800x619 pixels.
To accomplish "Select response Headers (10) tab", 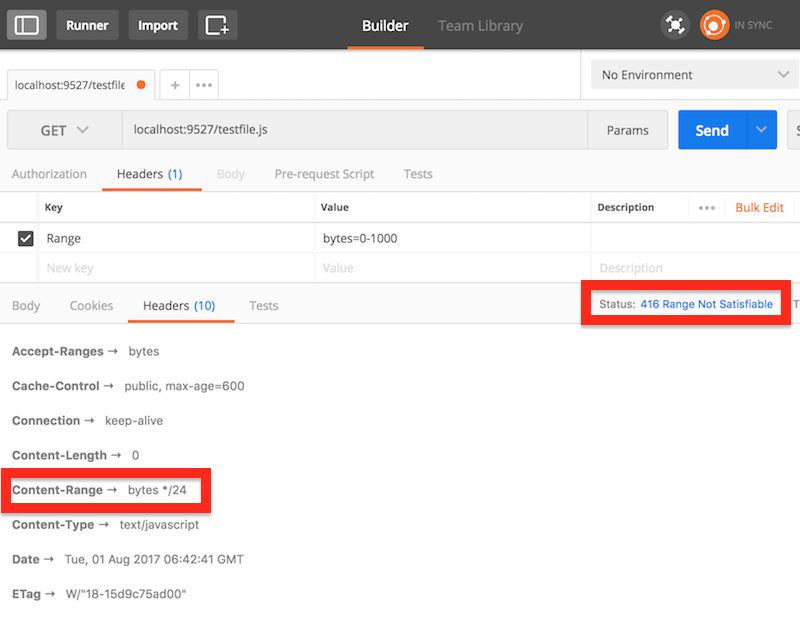I will (179, 306).
